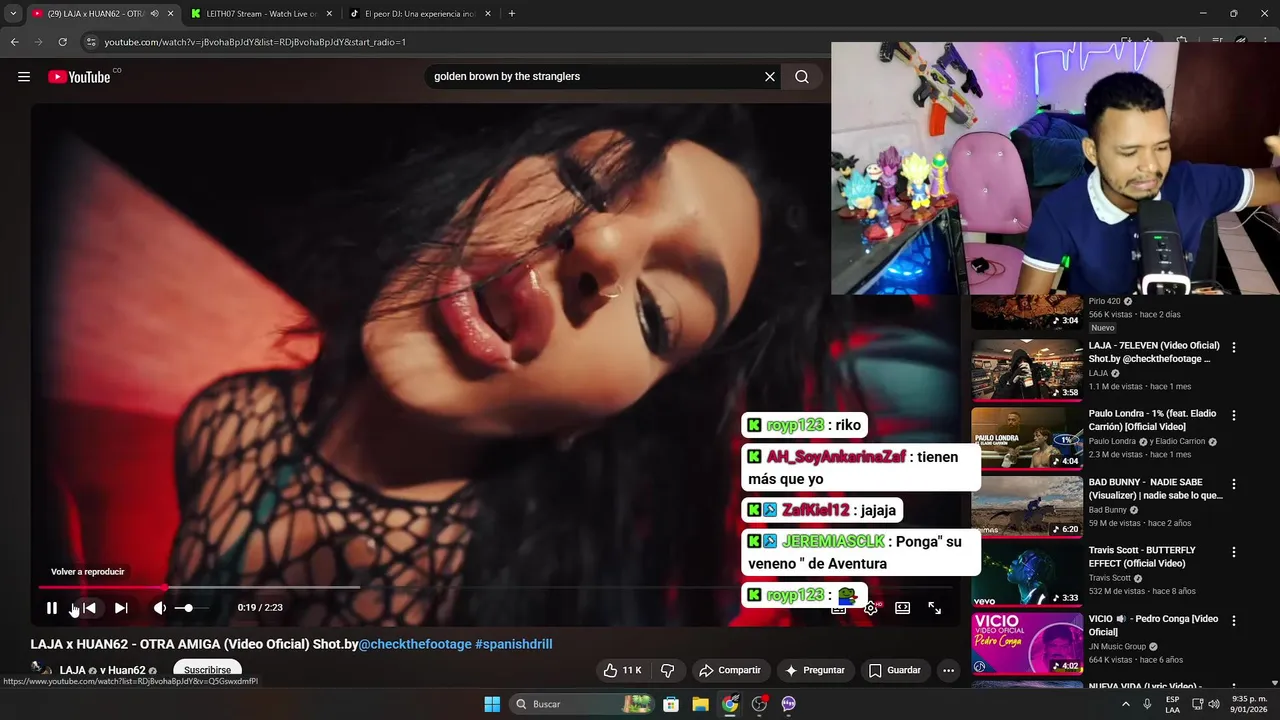Subscribe with Suscribirse button
Viewport: 1280px width, 720px height.
click(x=207, y=670)
